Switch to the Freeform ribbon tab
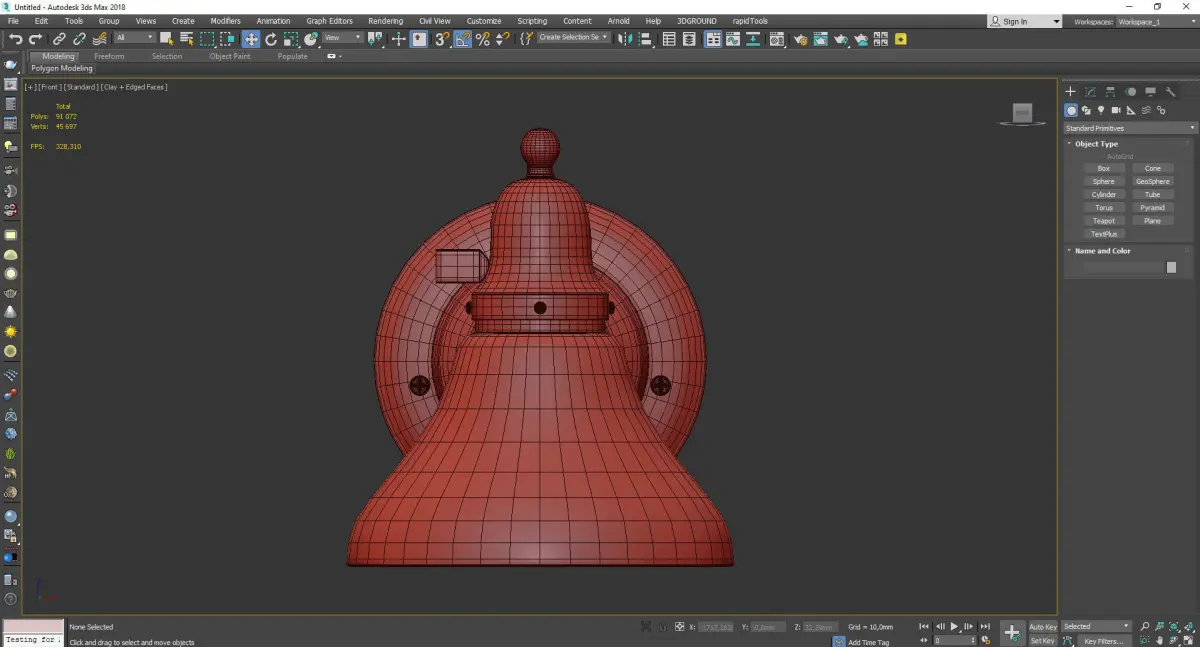Viewport: 1200px width, 647px height. coord(109,56)
